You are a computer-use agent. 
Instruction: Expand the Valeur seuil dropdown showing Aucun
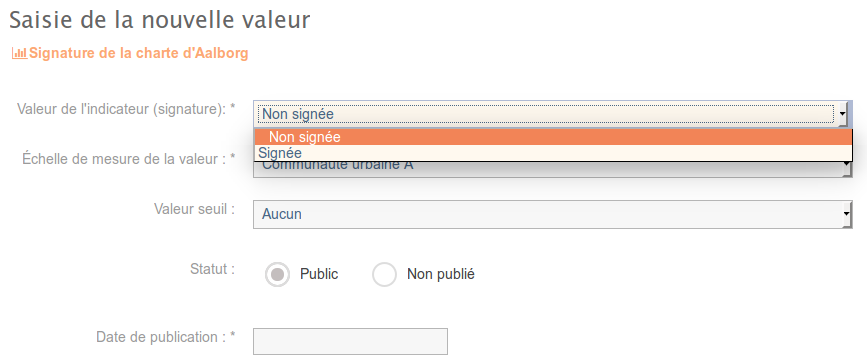pyautogui.click(x=552, y=214)
